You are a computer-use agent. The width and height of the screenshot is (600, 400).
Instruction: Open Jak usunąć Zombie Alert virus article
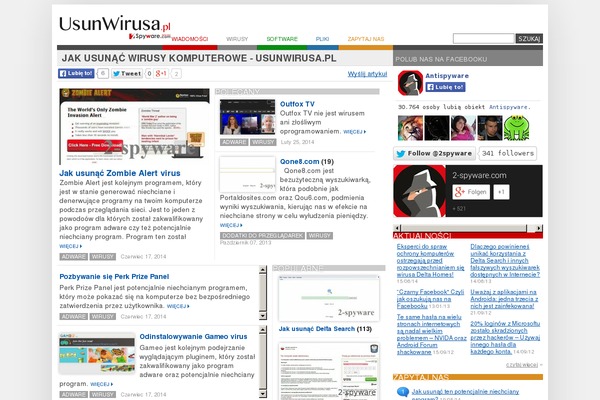120,173
